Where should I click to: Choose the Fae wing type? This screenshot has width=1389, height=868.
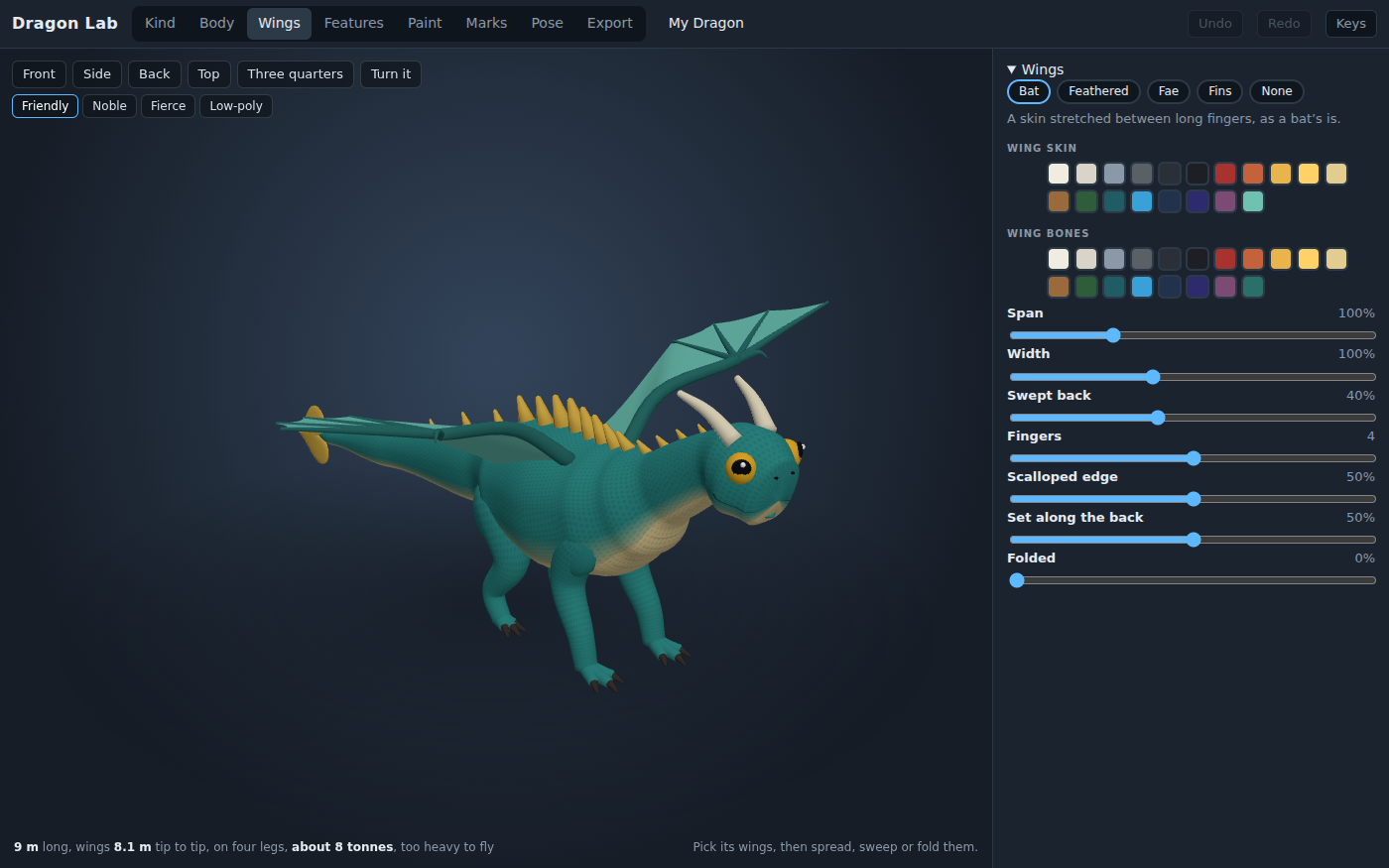1169,91
